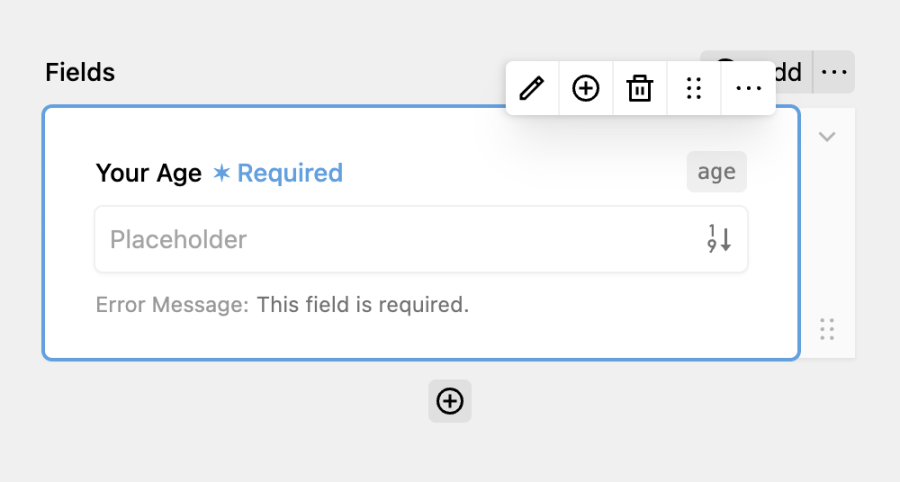Toggle the Required asterisk label
900x482 pixels.
coord(278,173)
